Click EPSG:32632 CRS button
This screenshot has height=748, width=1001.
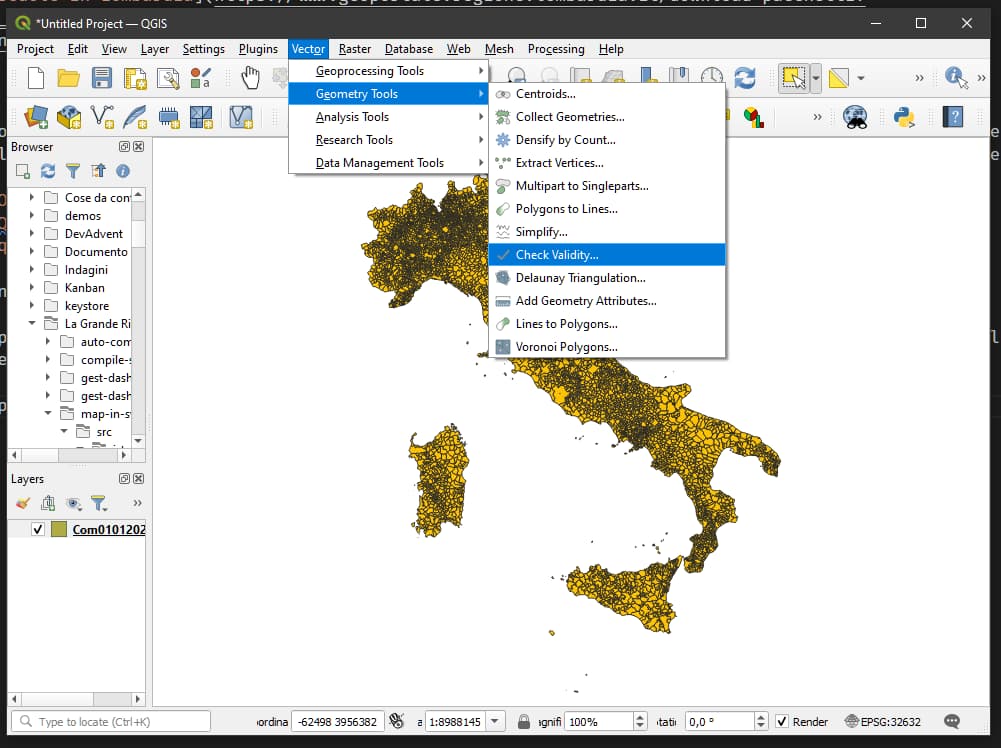tap(882, 722)
